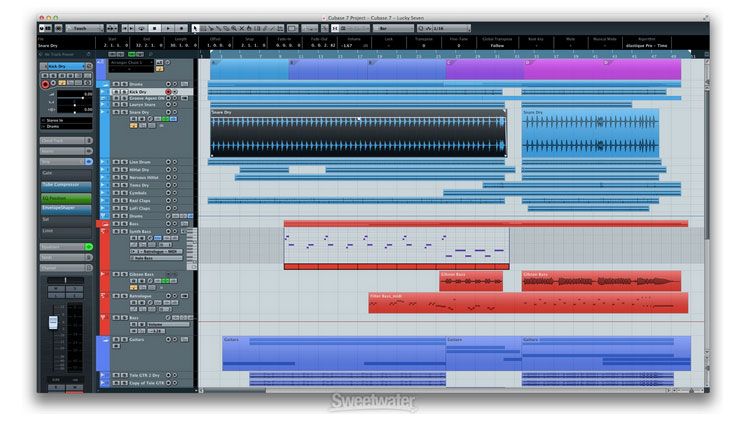Collapse the Bass folder track
745x424 pixels.
pyautogui.click(x=104, y=223)
